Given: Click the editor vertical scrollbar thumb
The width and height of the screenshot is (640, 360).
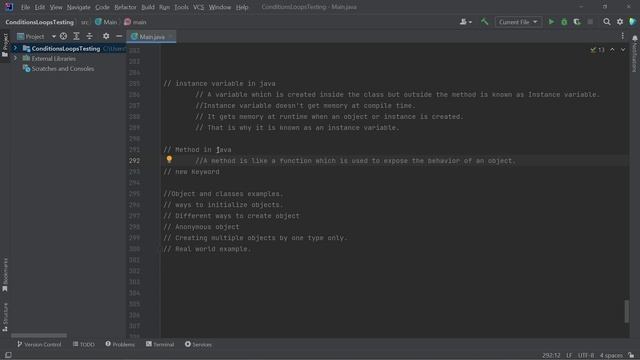Looking at the screenshot, I should pos(626,311).
